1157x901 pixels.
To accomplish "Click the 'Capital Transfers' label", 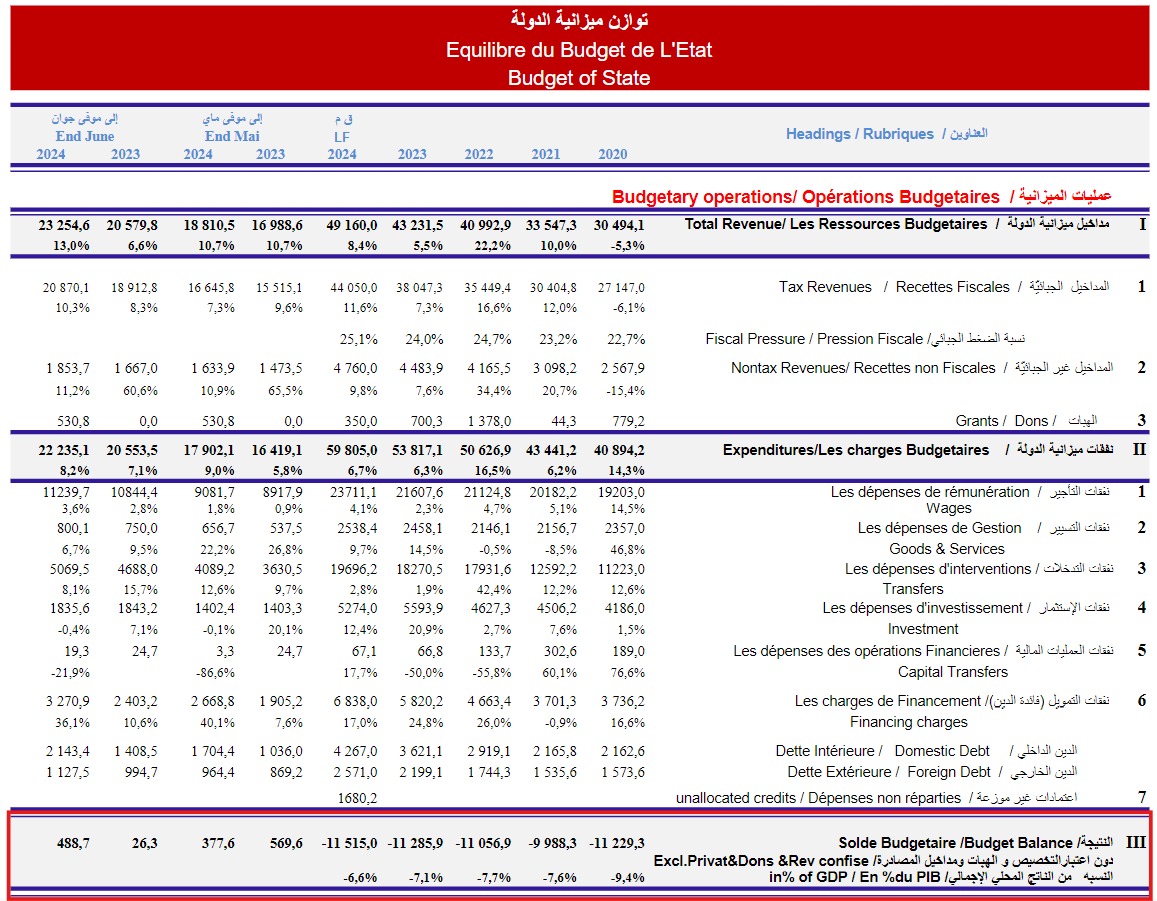I will click(x=952, y=672).
